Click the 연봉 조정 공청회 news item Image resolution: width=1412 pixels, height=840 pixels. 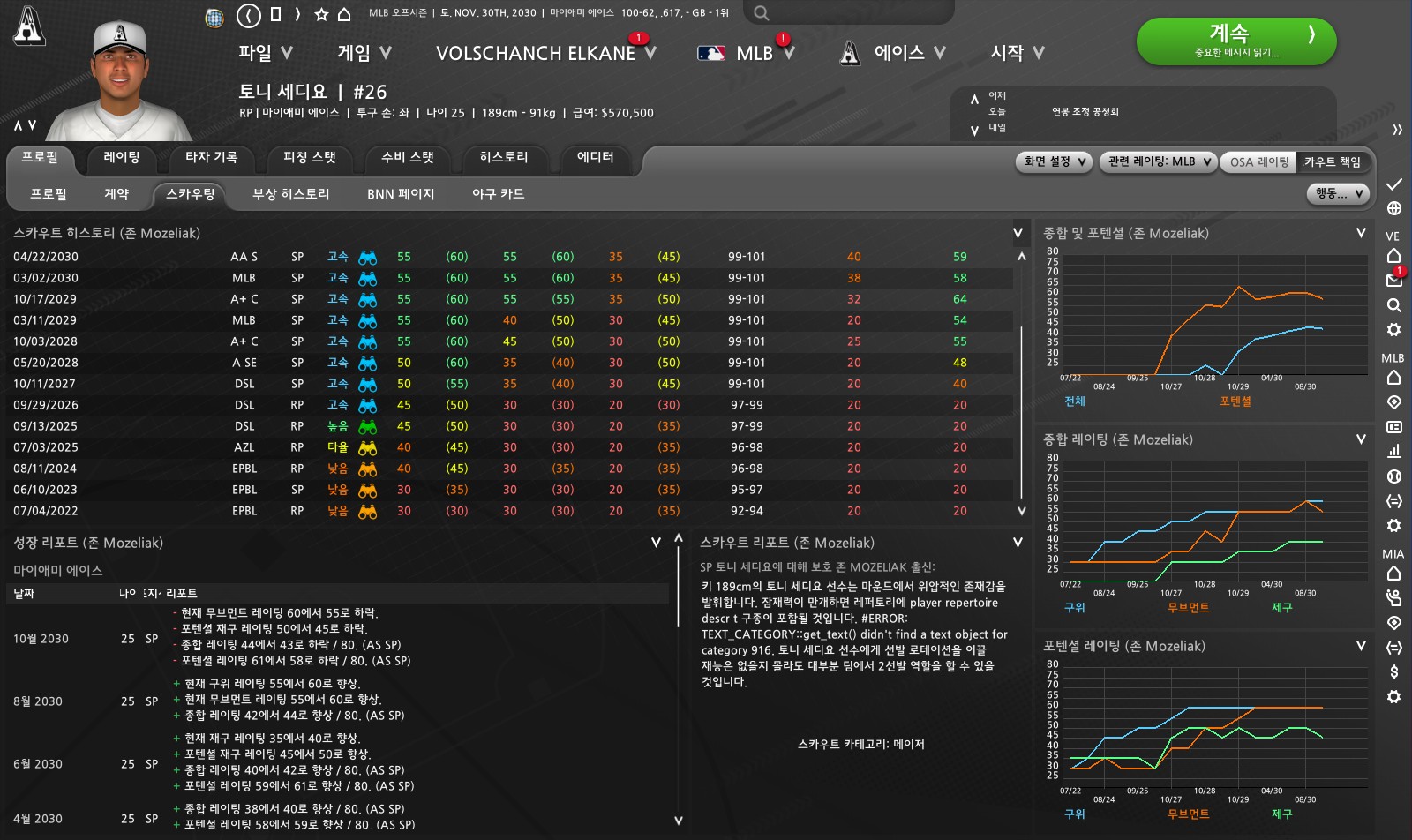(x=1085, y=112)
